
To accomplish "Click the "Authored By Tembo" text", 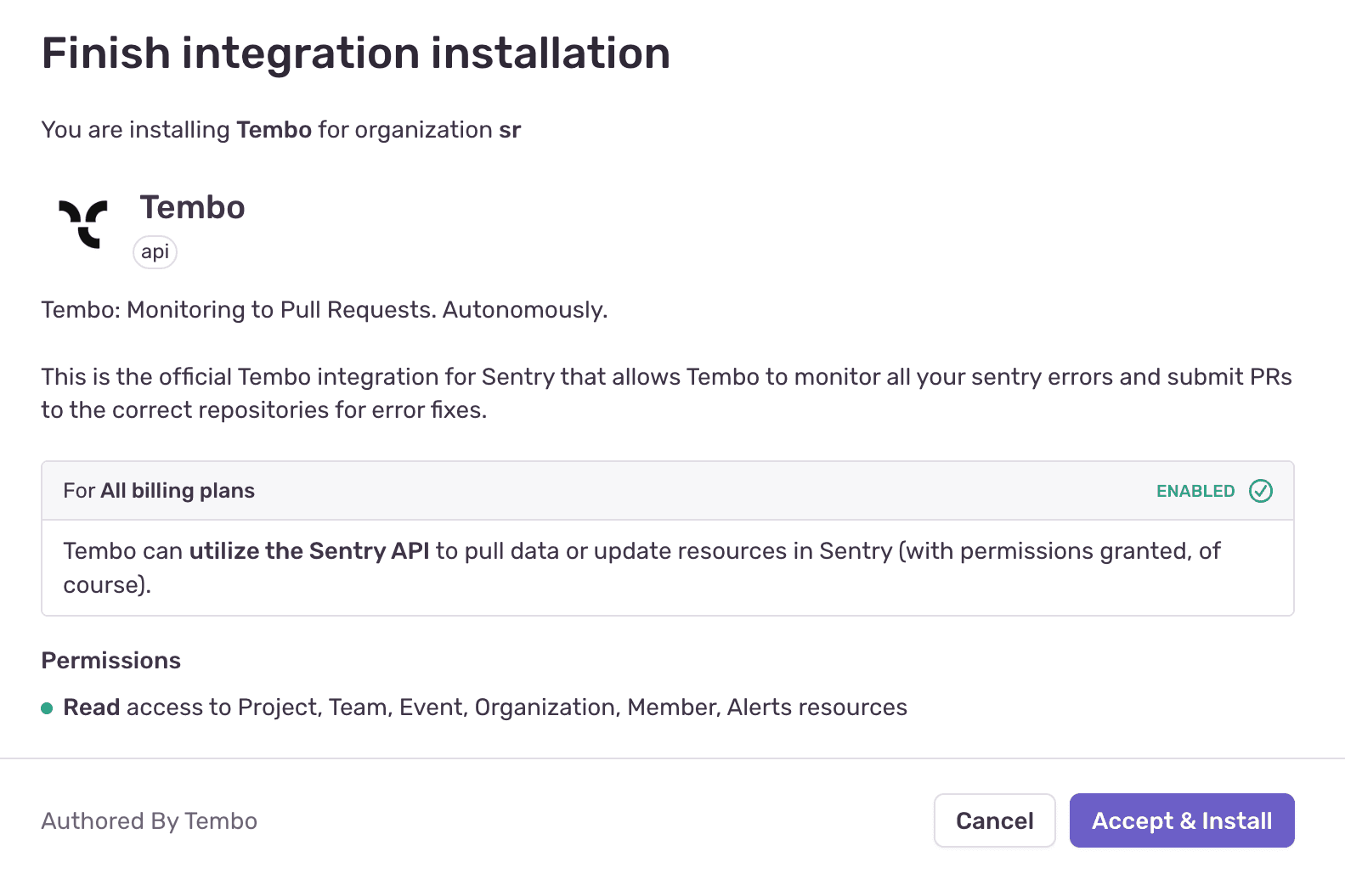I will (150, 821).
